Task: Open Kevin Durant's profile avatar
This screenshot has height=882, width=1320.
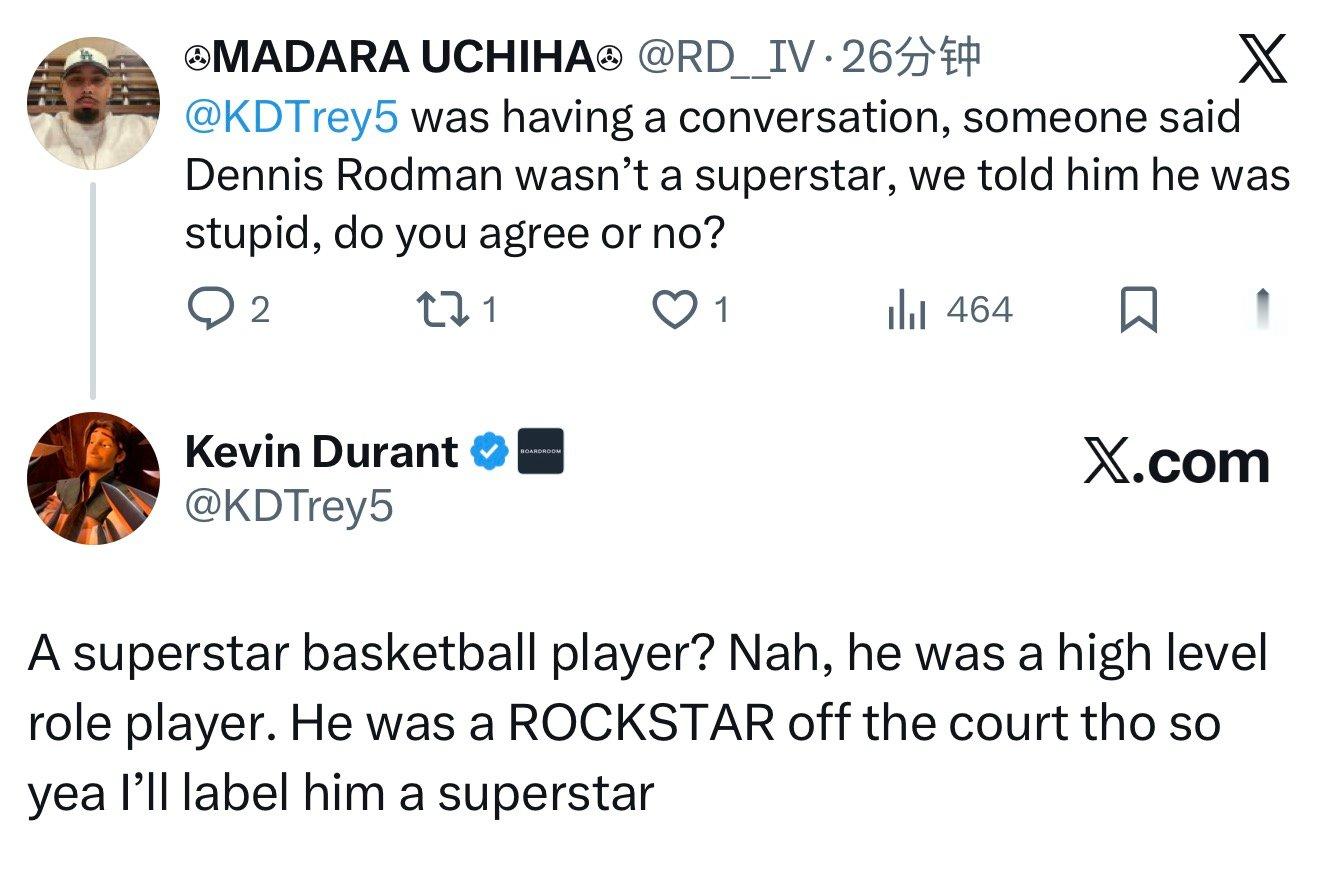Action: (92, 478)
